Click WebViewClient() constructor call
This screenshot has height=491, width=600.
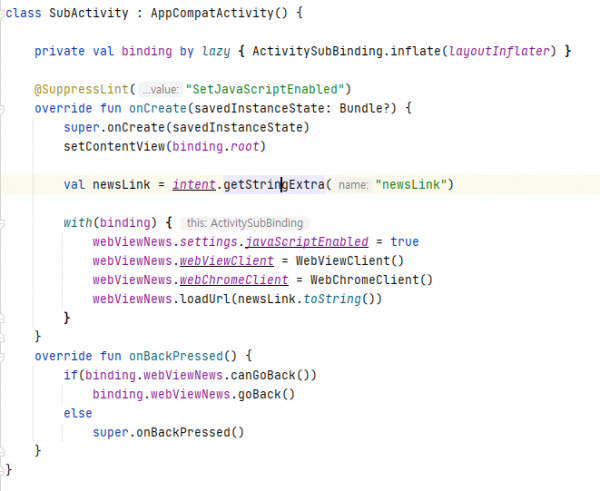pyautogui.click(x=349, y=261)
